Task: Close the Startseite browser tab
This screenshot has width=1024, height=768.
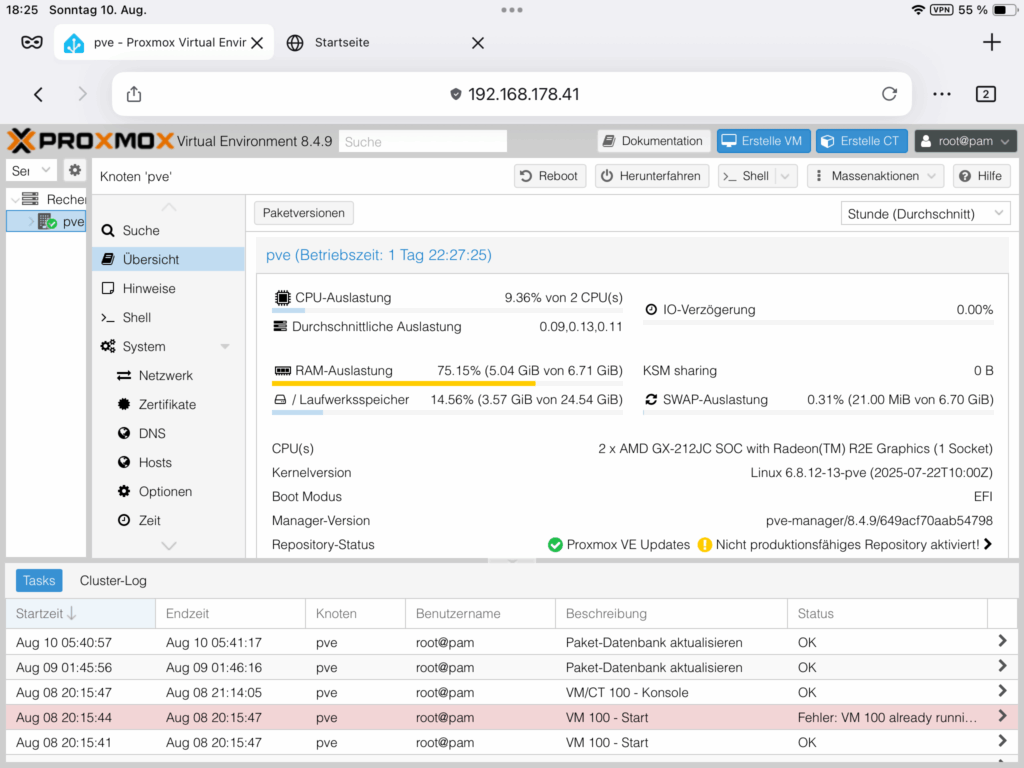Action: point(477,43)
